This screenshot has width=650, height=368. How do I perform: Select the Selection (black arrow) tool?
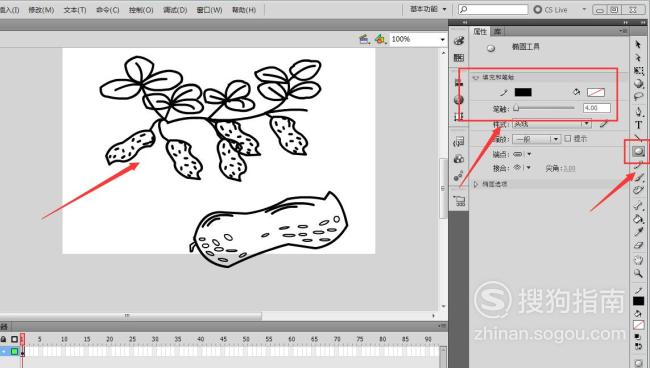point(638,44)
